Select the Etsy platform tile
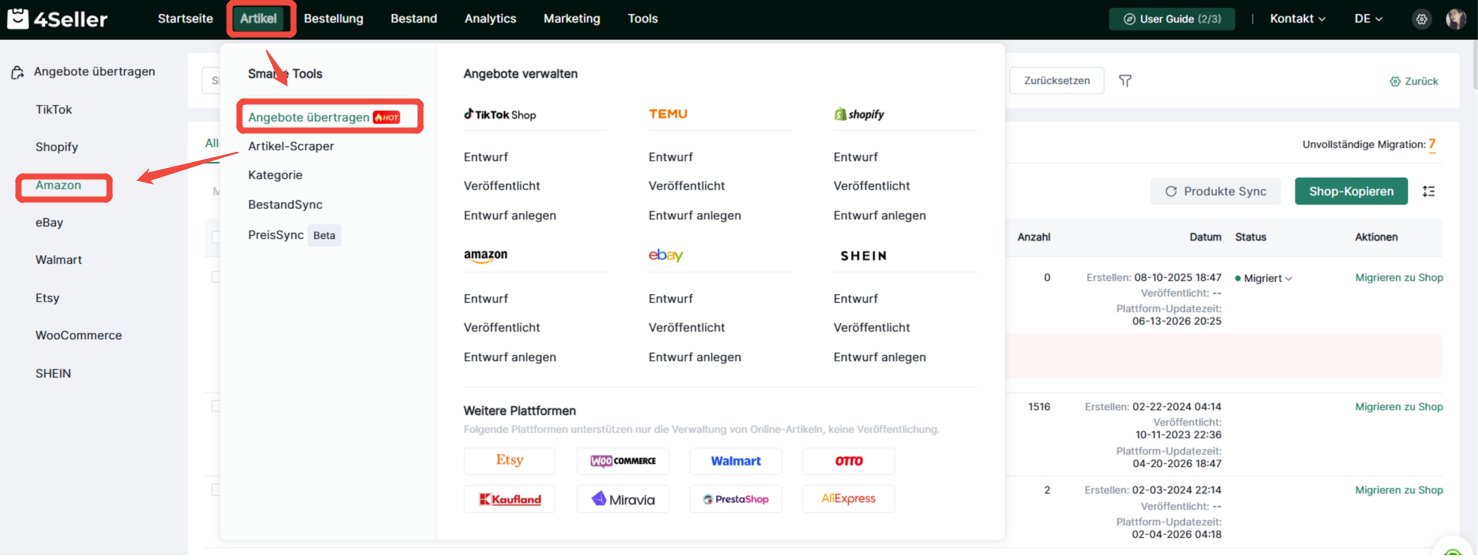Image resolution: width=1478 pixels, height=560 pixels. 510,461
